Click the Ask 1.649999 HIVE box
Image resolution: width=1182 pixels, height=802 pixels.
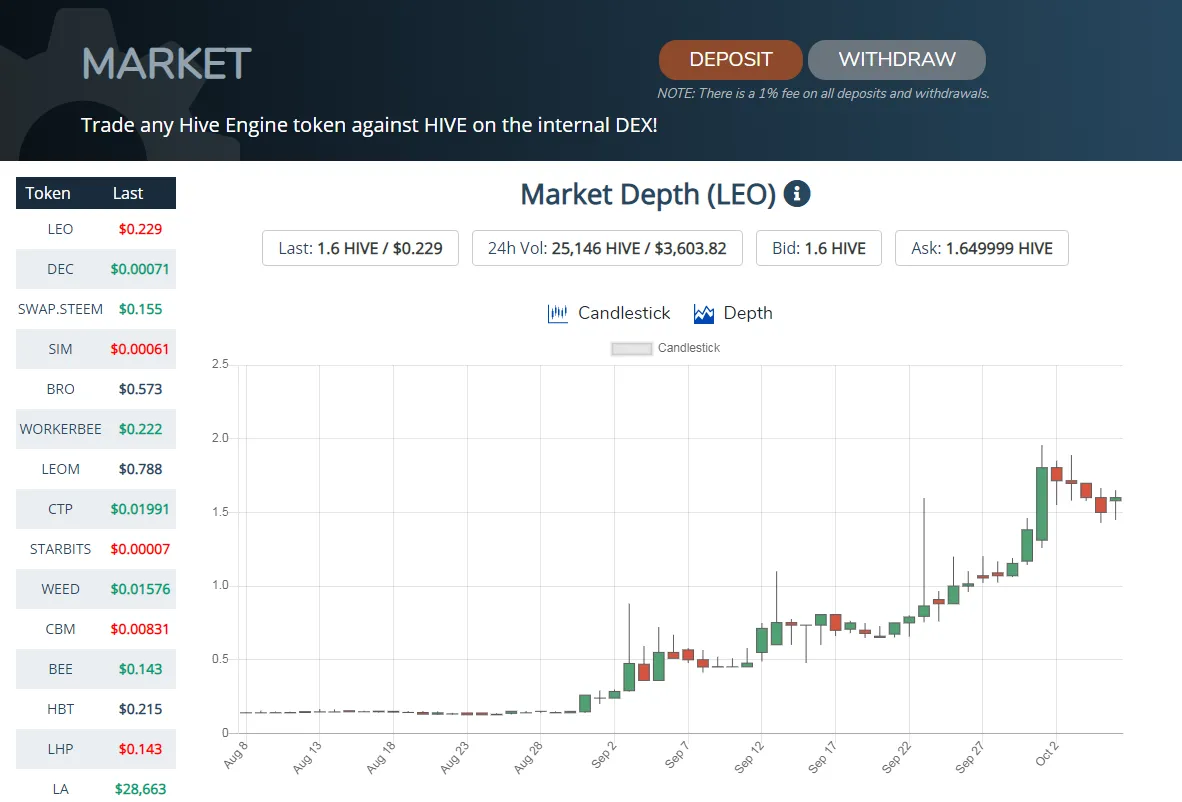pyautogui.click(x=981, y=248)
